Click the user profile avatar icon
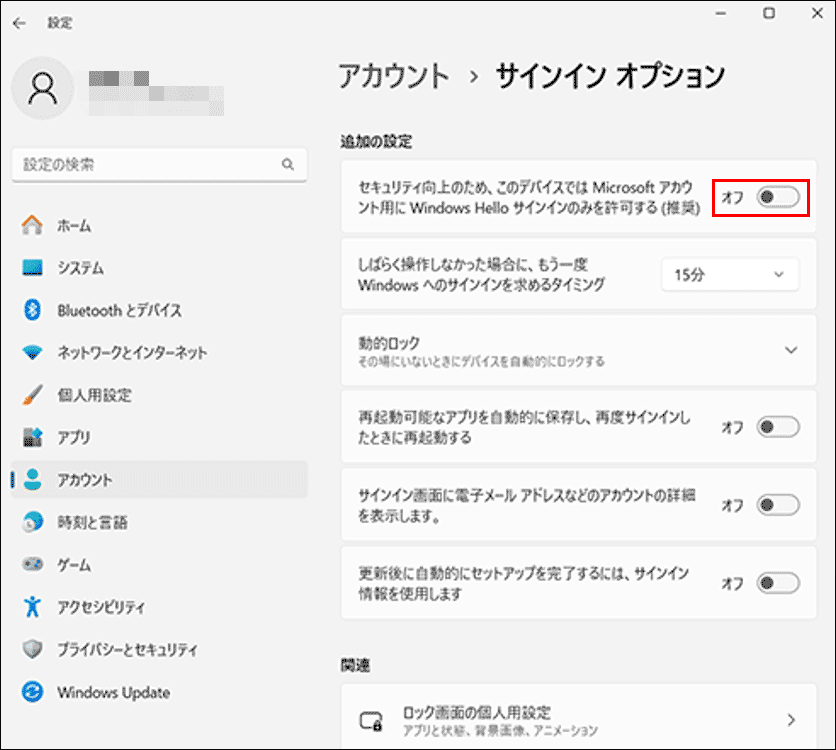836x750 pixels. 43,88
